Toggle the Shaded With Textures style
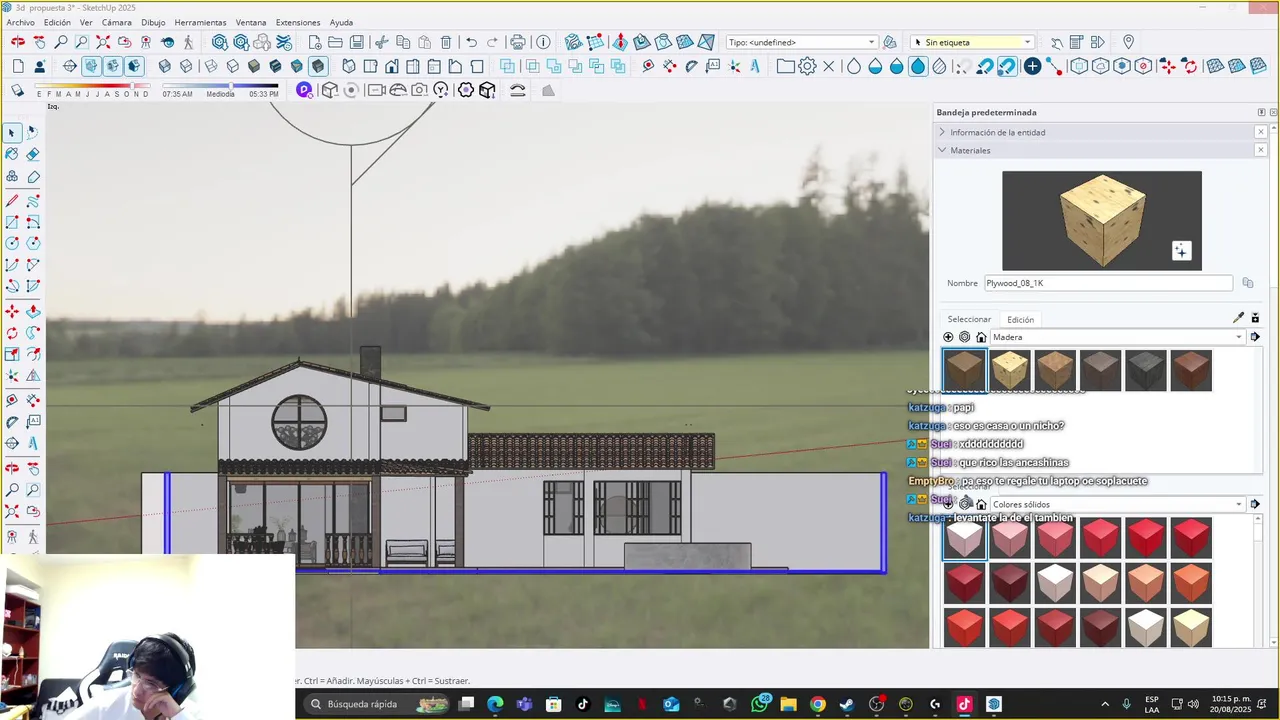 [x=275, y=67]
